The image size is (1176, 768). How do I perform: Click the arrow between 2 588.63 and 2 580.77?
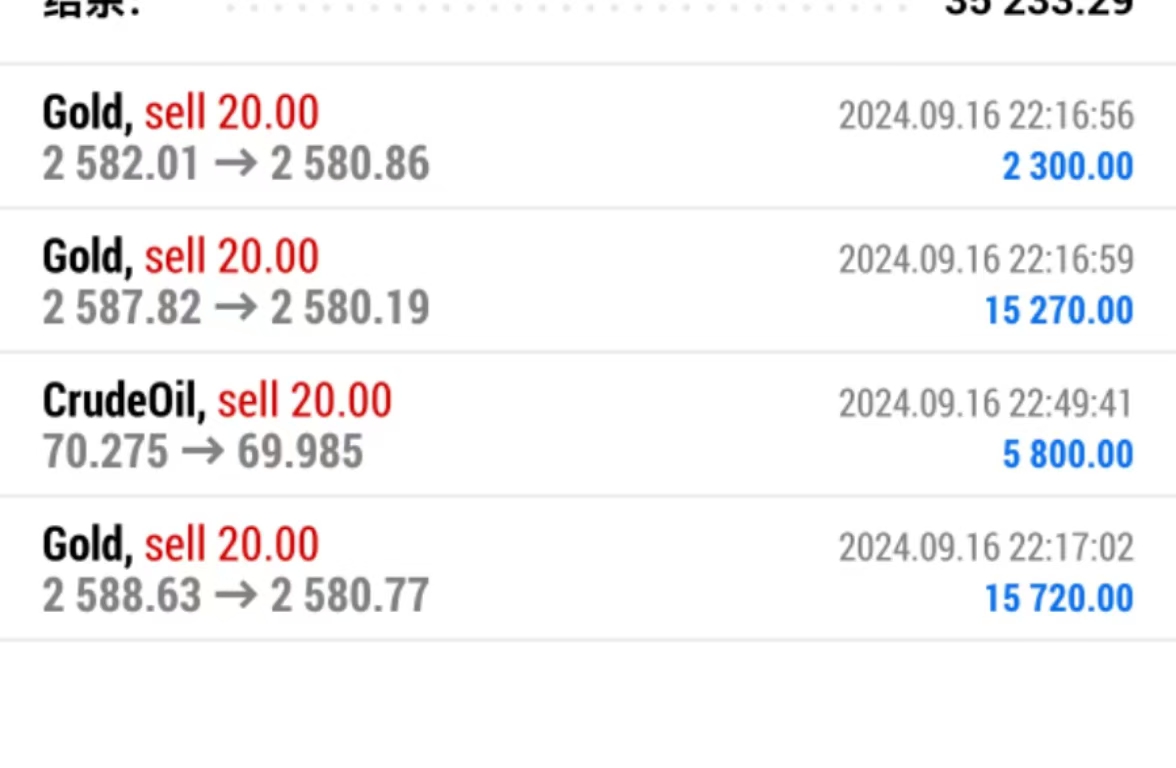tap(236, 596)
